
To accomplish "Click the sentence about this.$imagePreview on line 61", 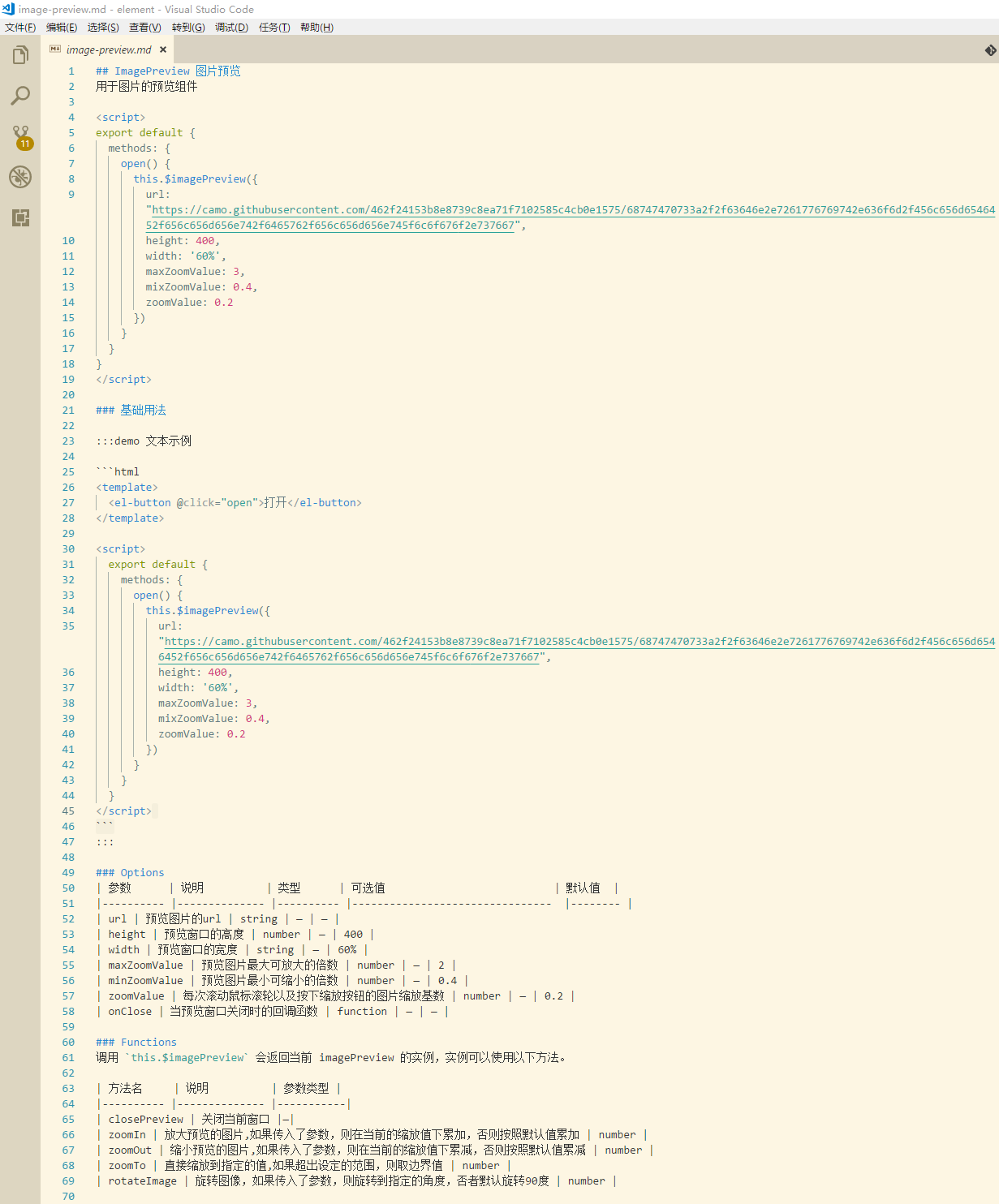I will click(331, 1058).
